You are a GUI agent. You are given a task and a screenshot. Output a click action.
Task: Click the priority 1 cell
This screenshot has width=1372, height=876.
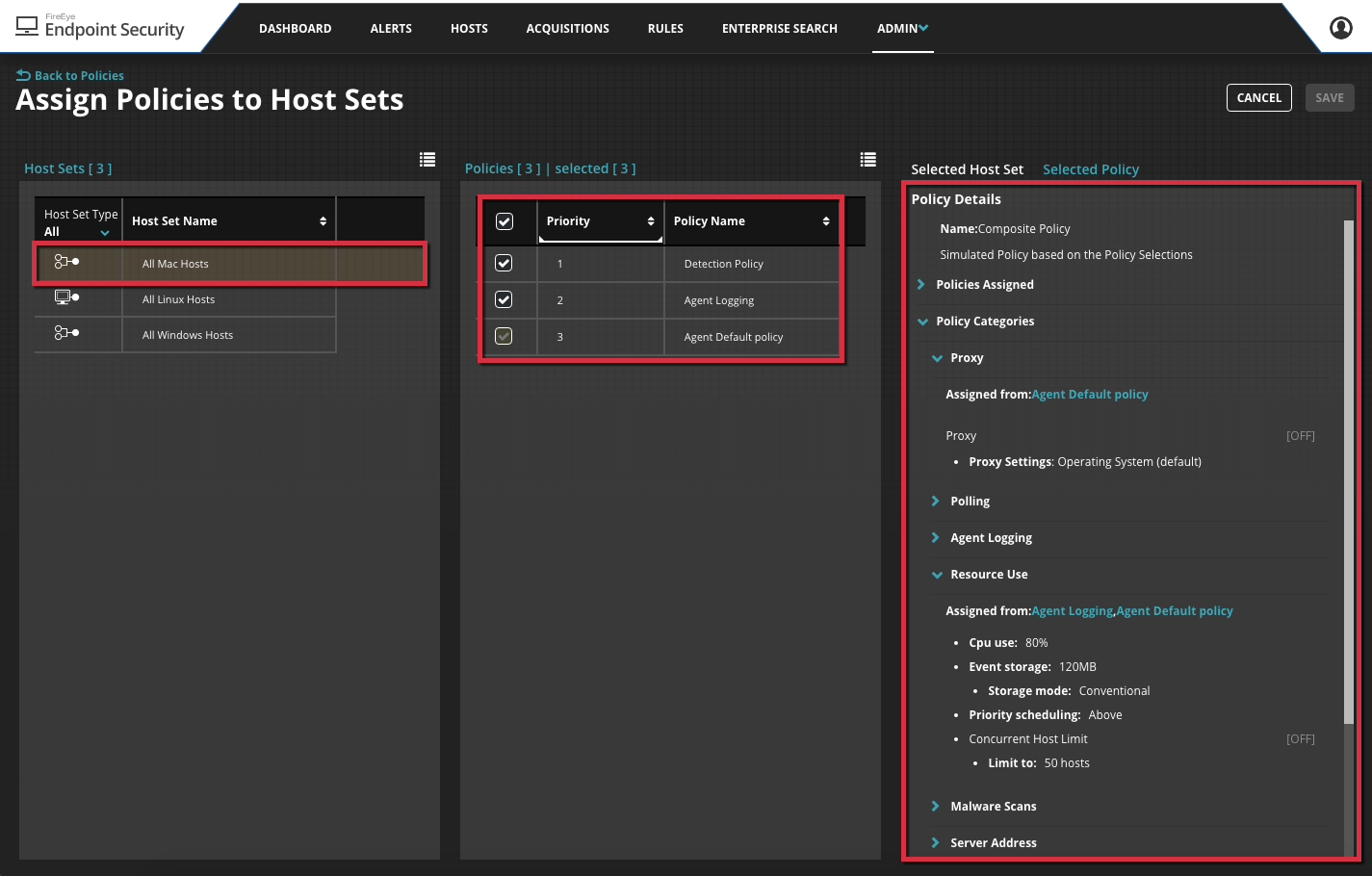click(601, 264)
